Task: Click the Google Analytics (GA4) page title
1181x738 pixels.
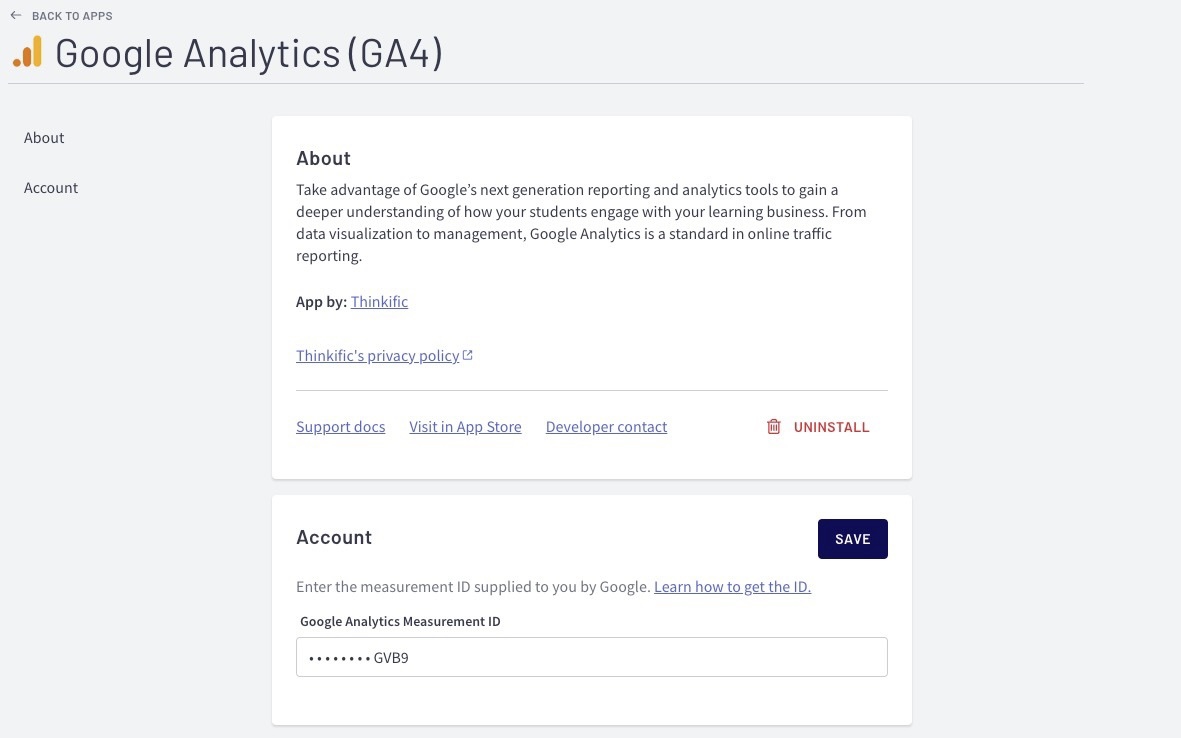Action: [249, 53]
